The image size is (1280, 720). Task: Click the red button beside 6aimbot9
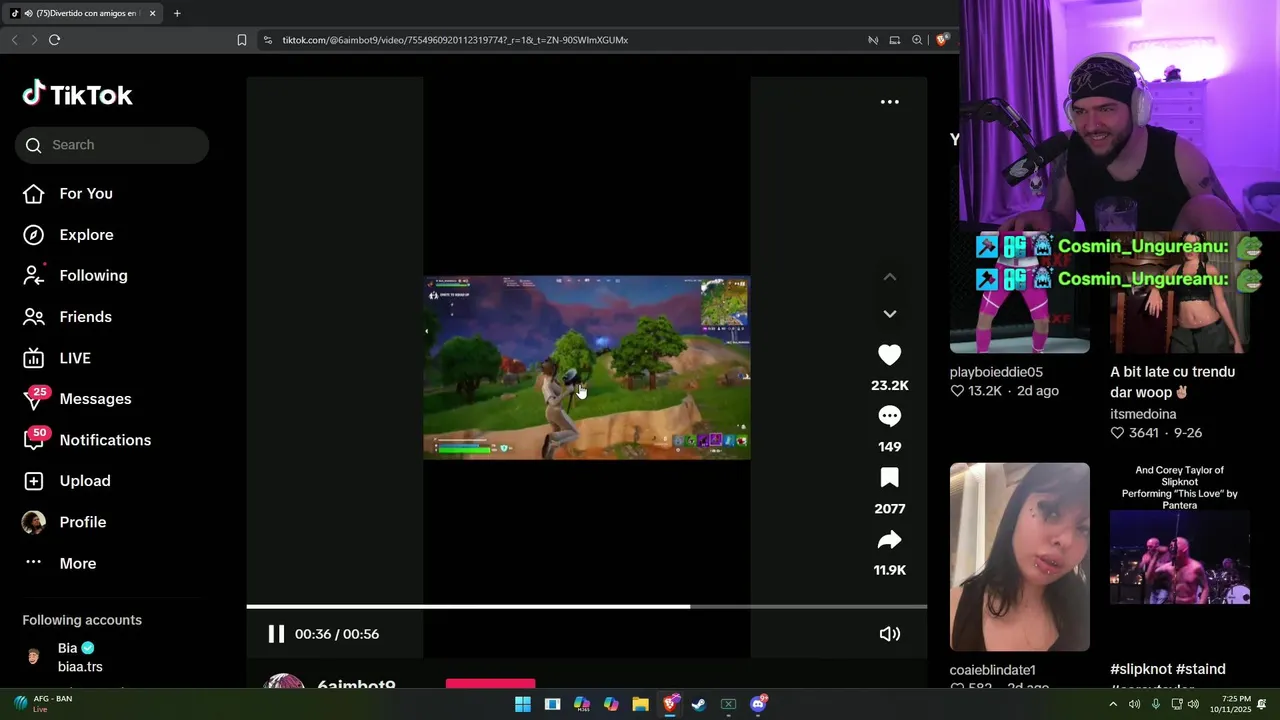point(490,684)
